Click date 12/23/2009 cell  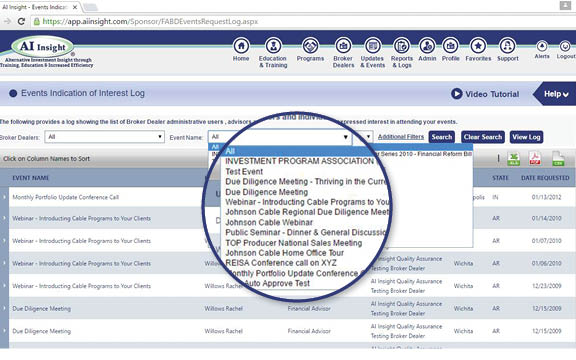tap(546, 286)
